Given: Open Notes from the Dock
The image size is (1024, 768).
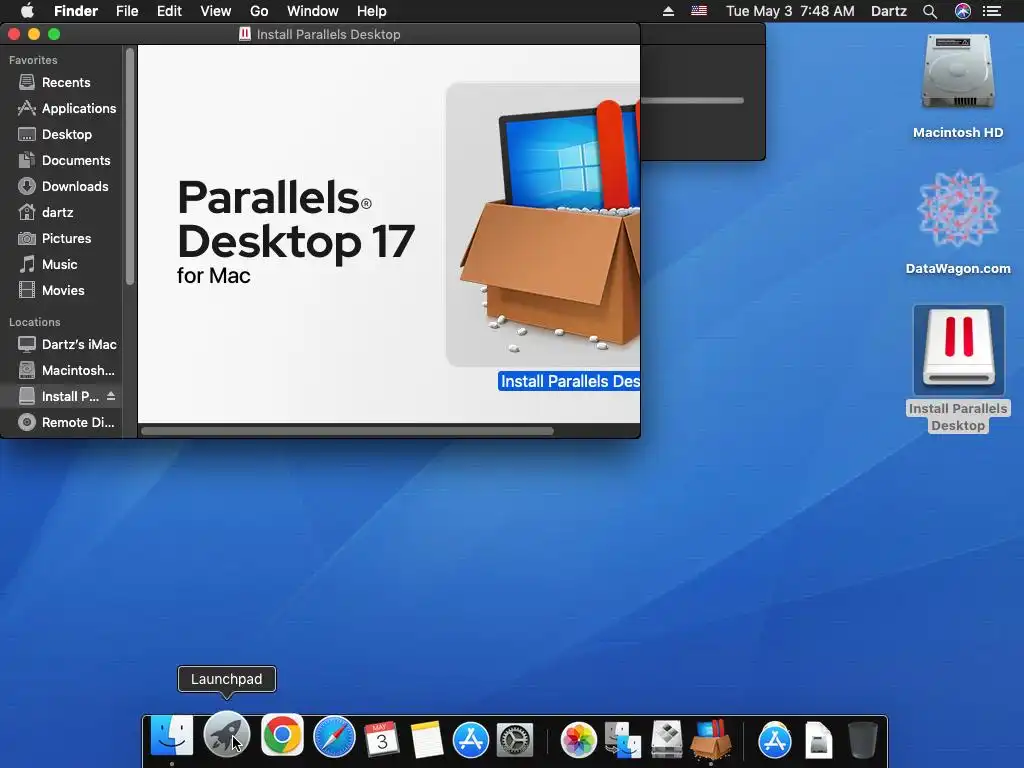Looking at the screenshot, I should point(427,739).
